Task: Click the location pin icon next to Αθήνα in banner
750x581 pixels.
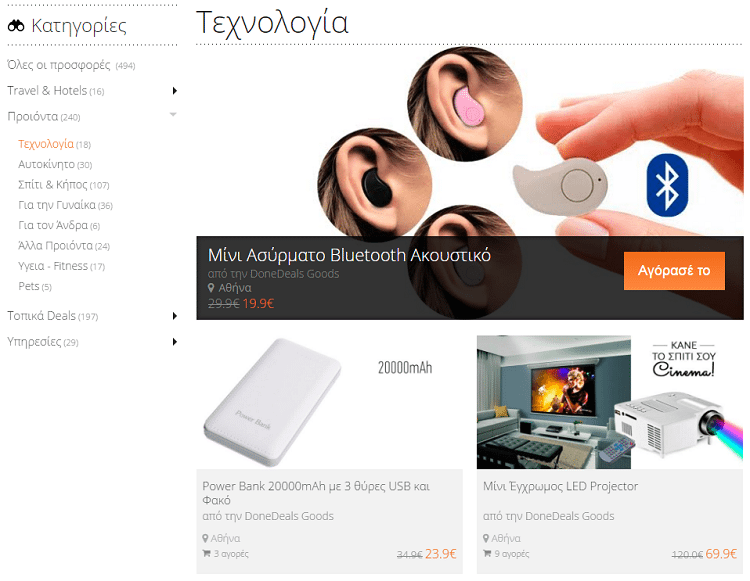Action: [x=211, y=288]
